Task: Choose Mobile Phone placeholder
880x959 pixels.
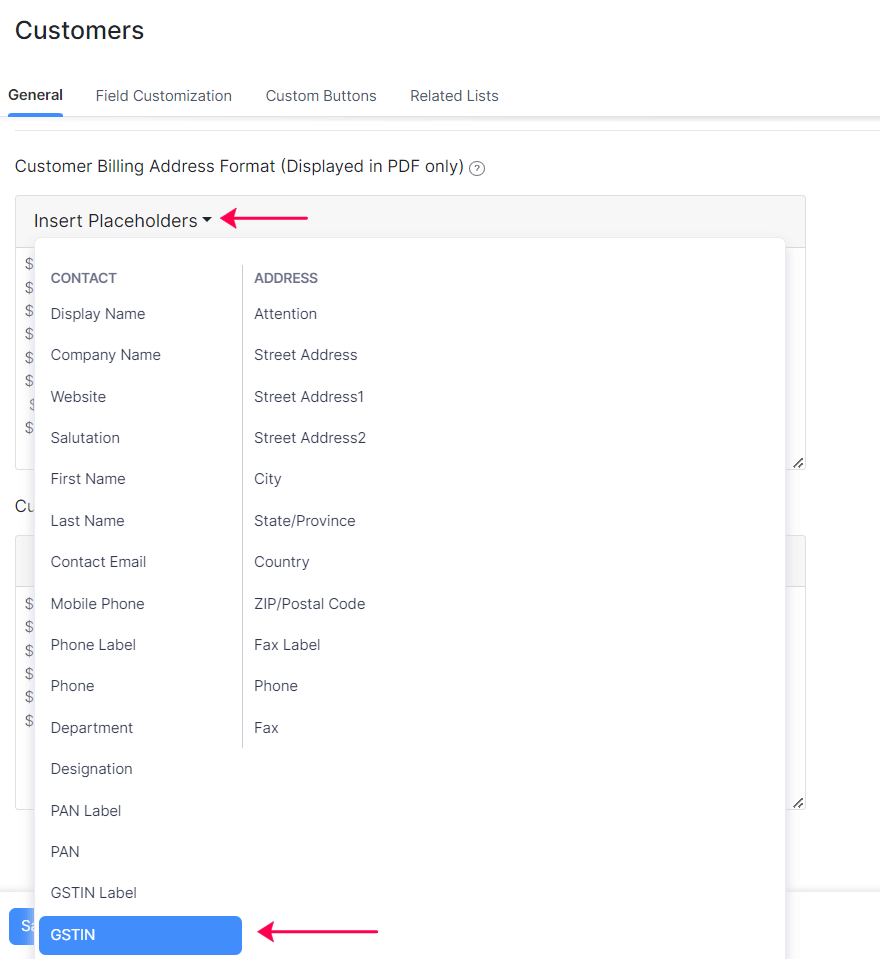Action: pos(97,604)
